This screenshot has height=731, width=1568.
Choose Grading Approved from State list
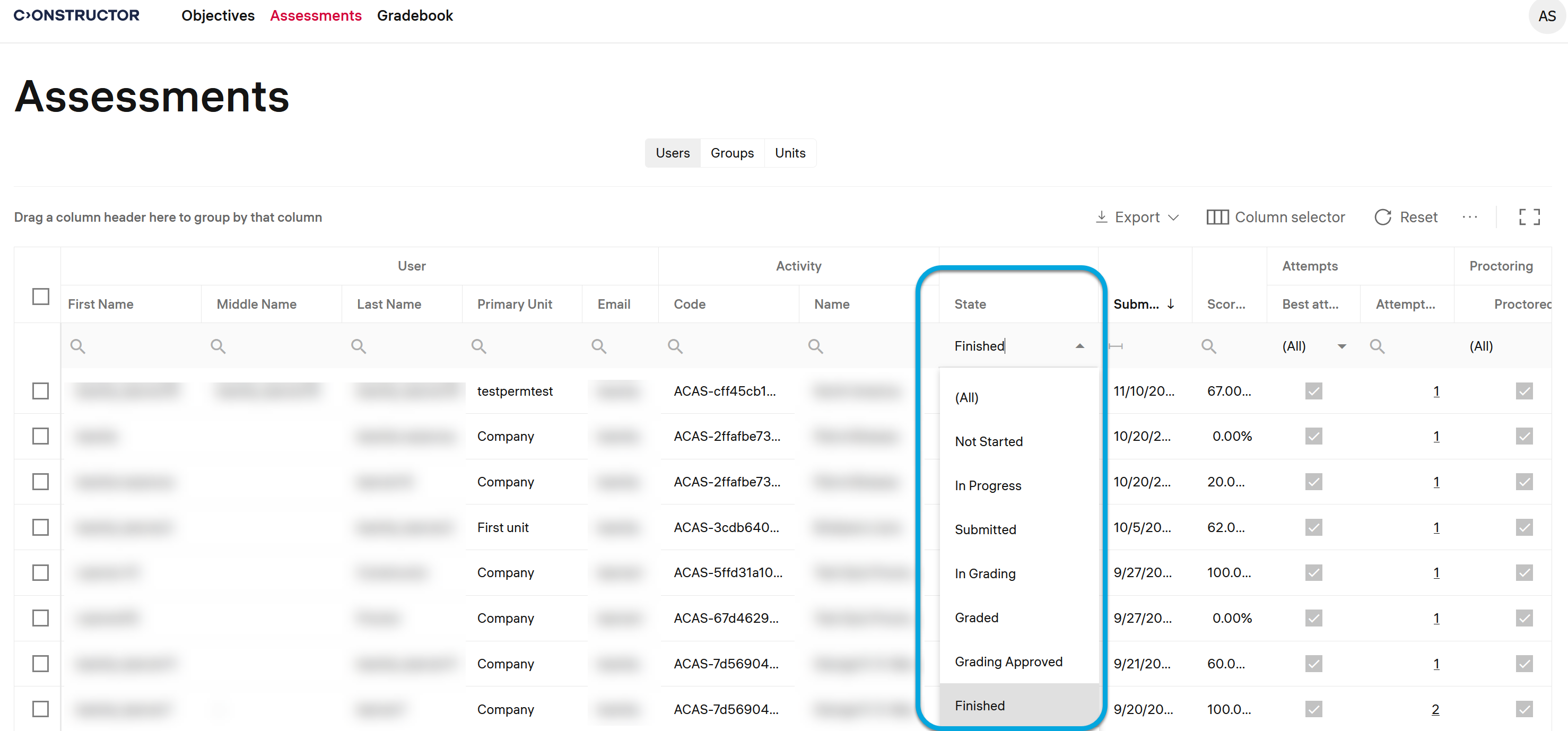point(1008,662)
